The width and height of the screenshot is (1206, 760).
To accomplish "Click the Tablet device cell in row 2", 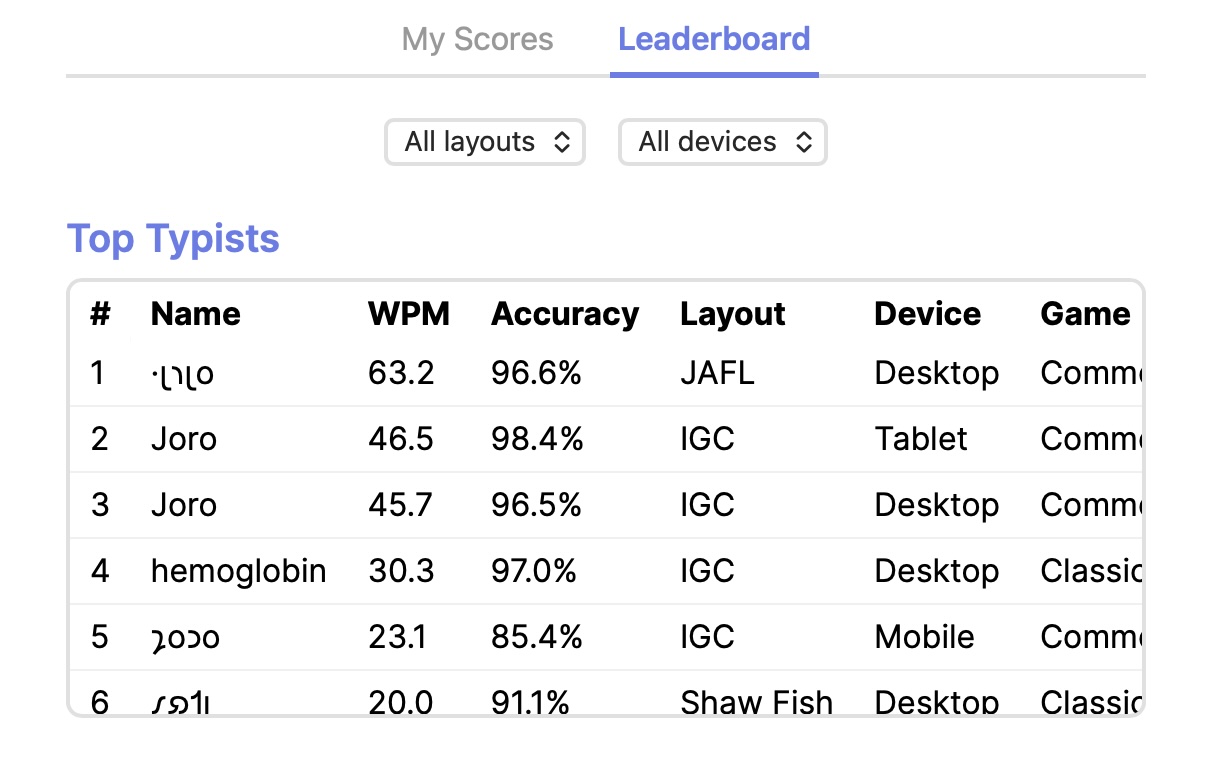I will click(921, 439).
